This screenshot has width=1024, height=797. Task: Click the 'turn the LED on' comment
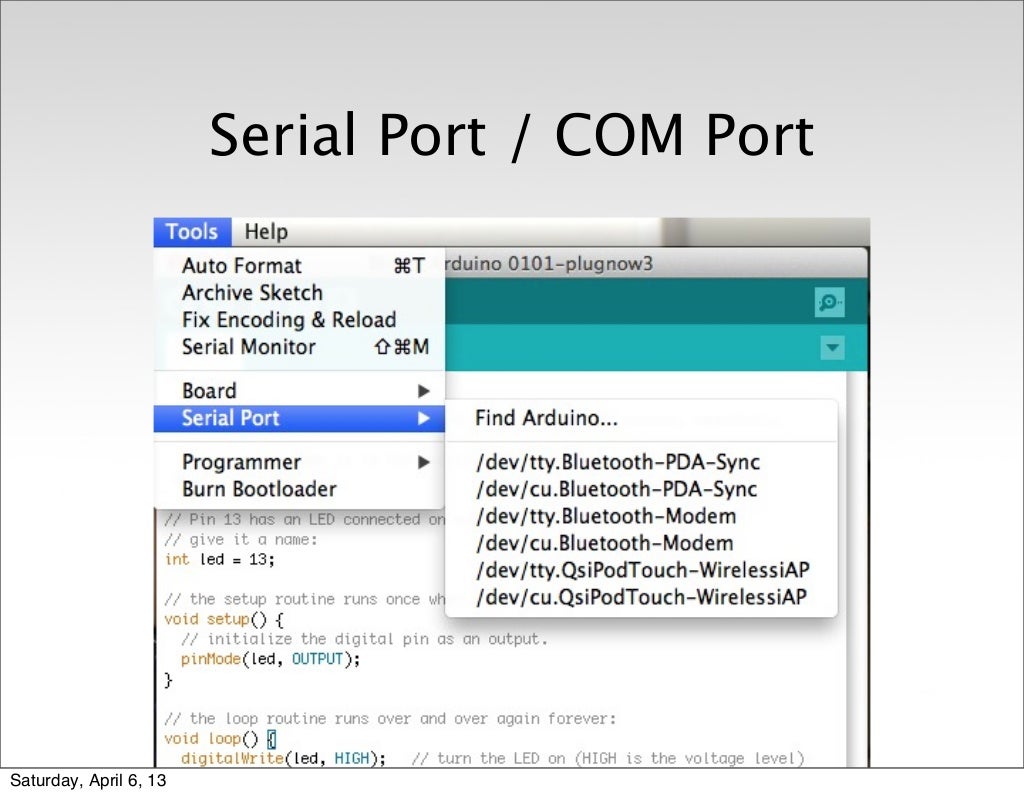608,758
